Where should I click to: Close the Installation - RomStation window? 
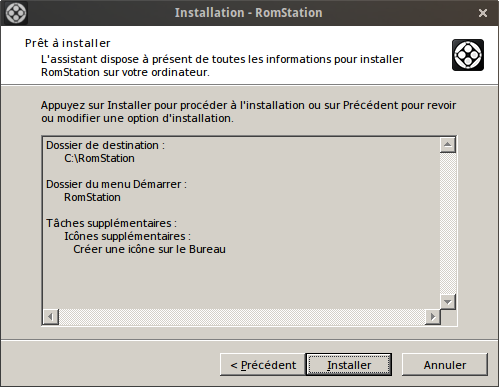[x=483, y=13]
